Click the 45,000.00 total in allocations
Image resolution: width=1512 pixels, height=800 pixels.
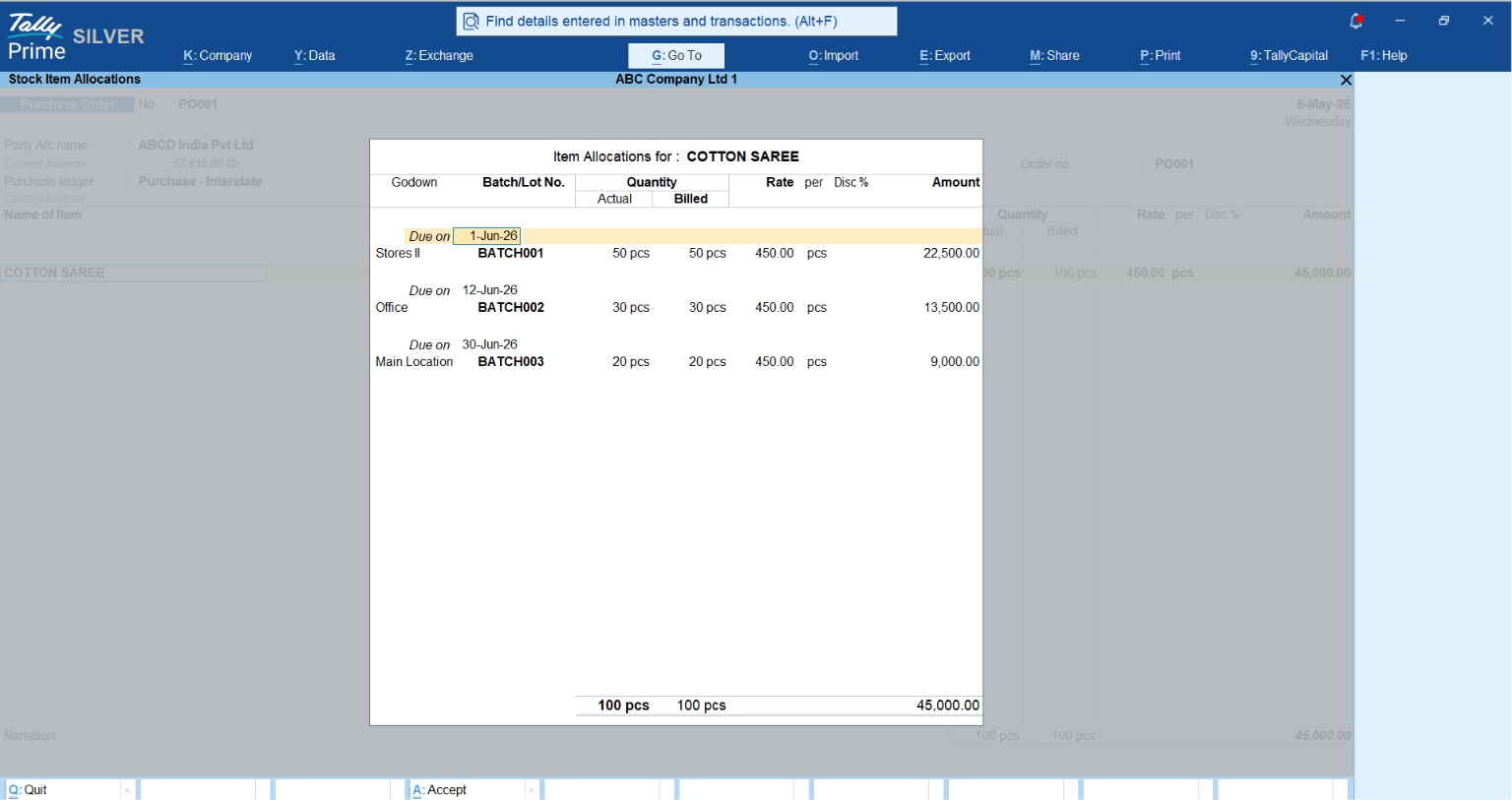tap(948, 706)
